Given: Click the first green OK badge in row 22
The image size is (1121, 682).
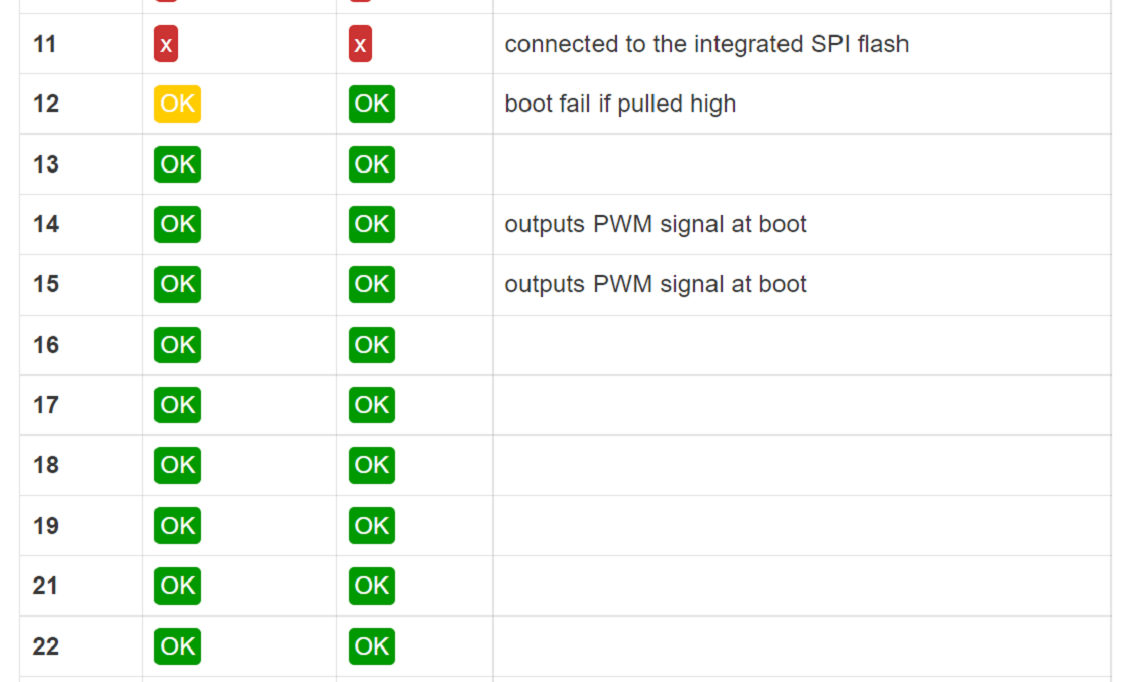Looking at the screenshot, I should tap(177, 646).
